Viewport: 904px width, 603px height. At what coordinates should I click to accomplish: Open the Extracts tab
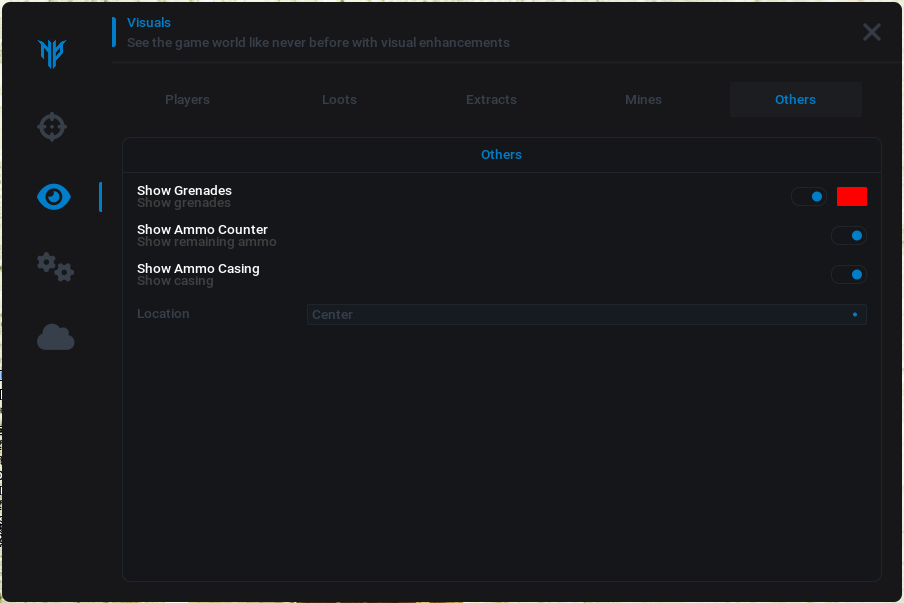[x=491, y=100]
